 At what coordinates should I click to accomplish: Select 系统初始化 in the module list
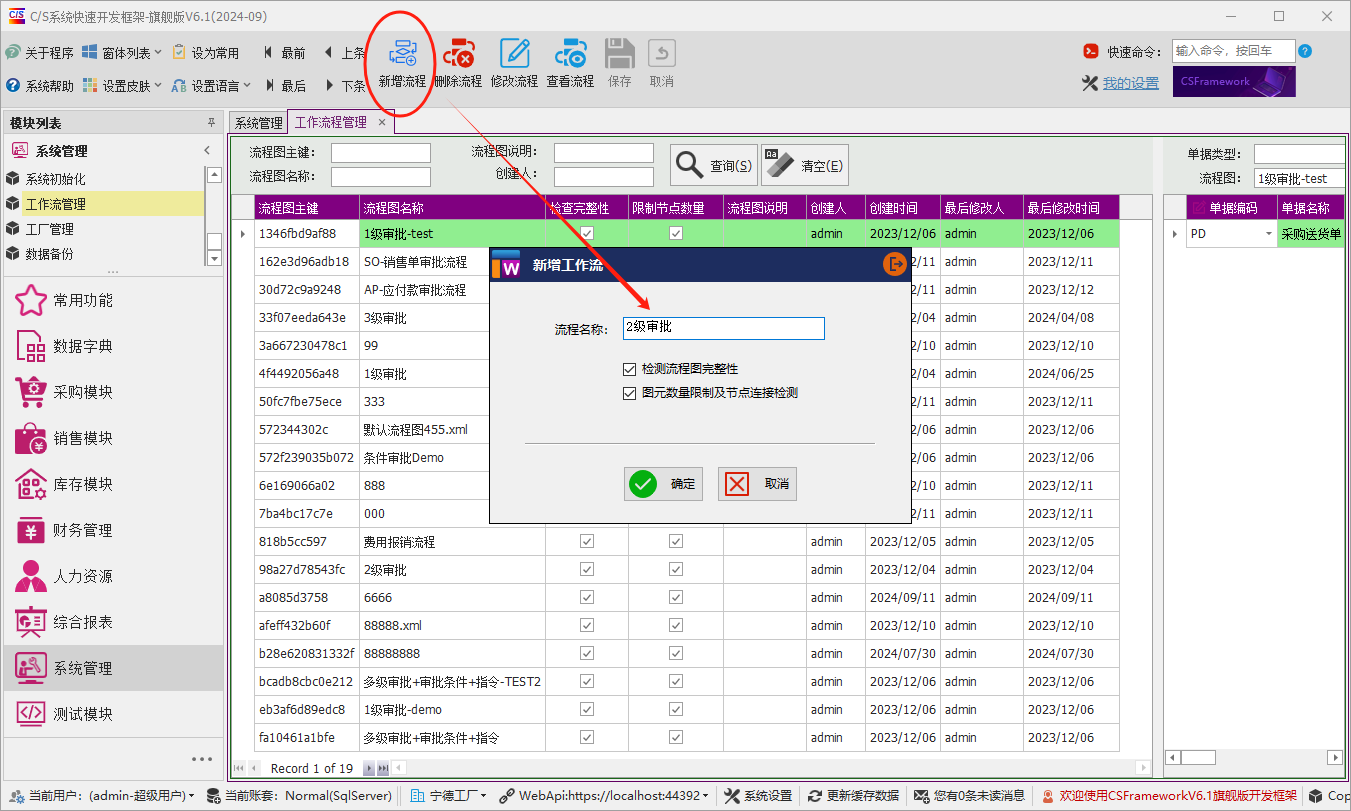[x=105, y=179]
